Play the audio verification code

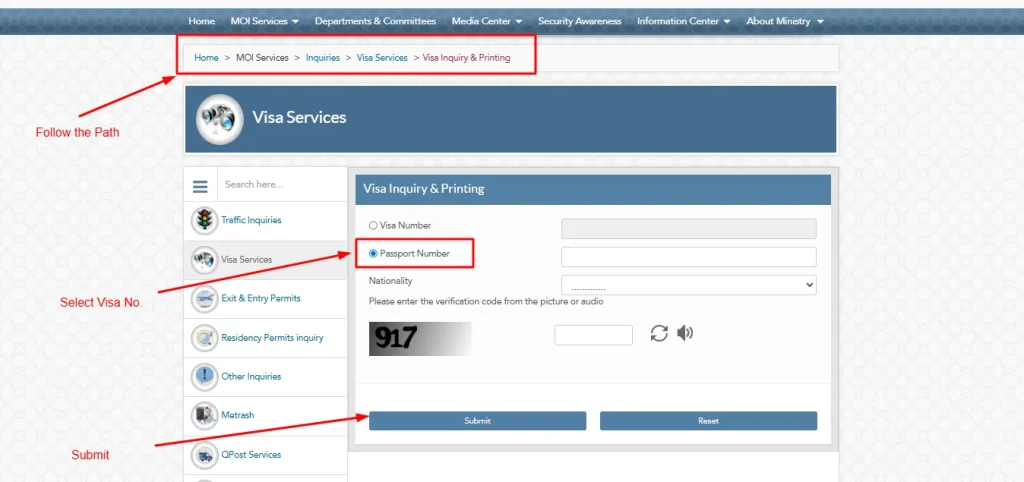click(685, 333)
